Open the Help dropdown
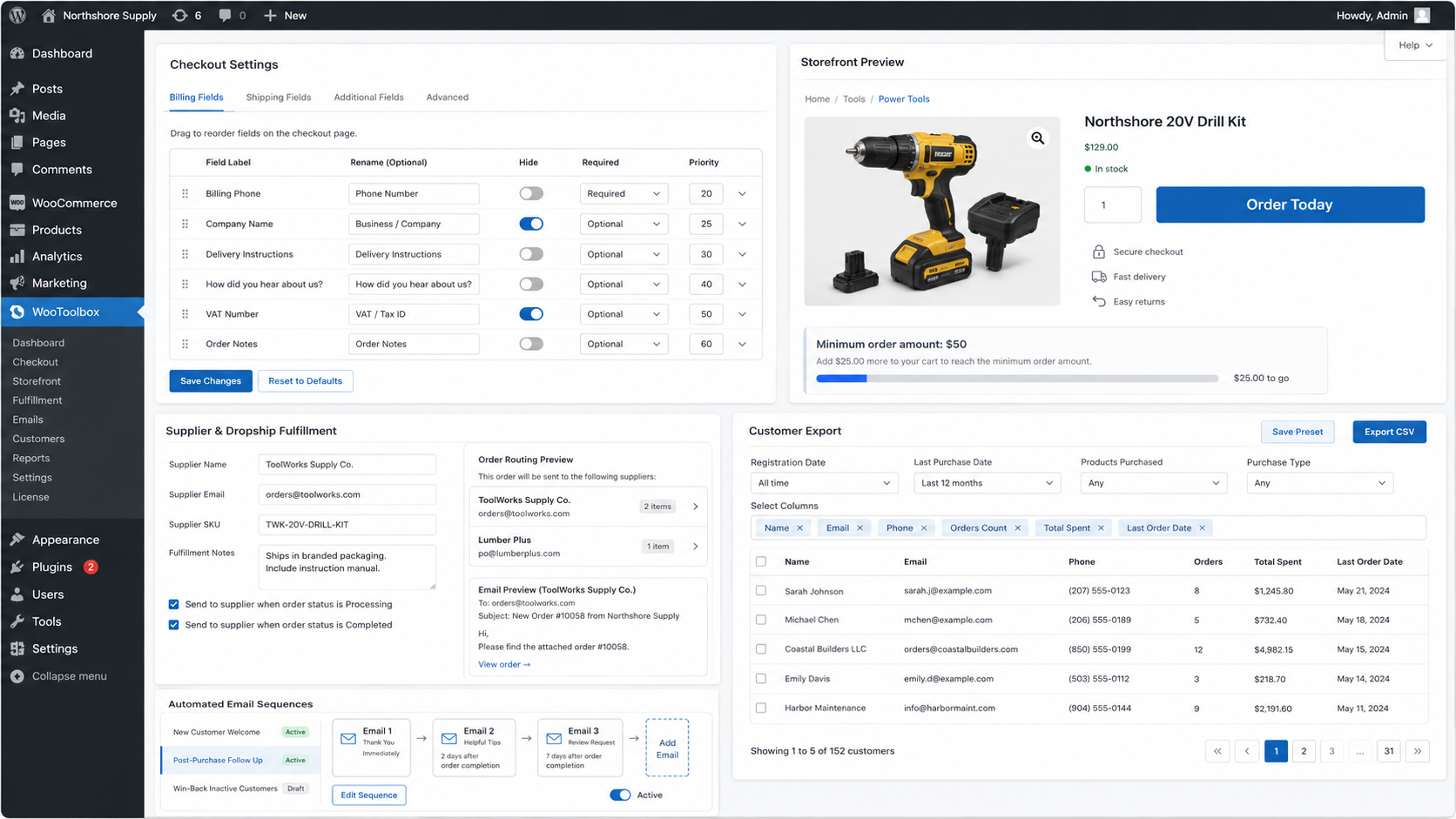 (1415, 45)
